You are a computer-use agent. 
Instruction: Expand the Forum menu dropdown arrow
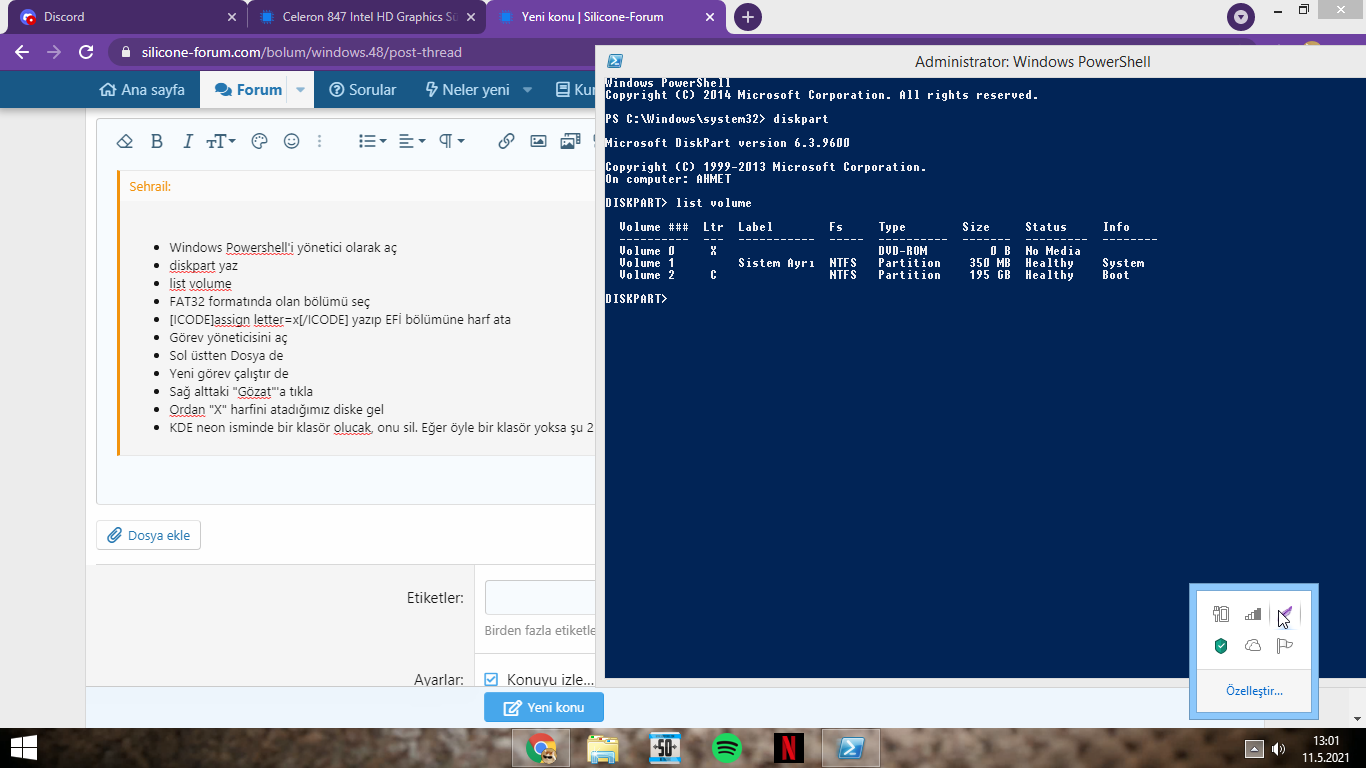[300, 89]
